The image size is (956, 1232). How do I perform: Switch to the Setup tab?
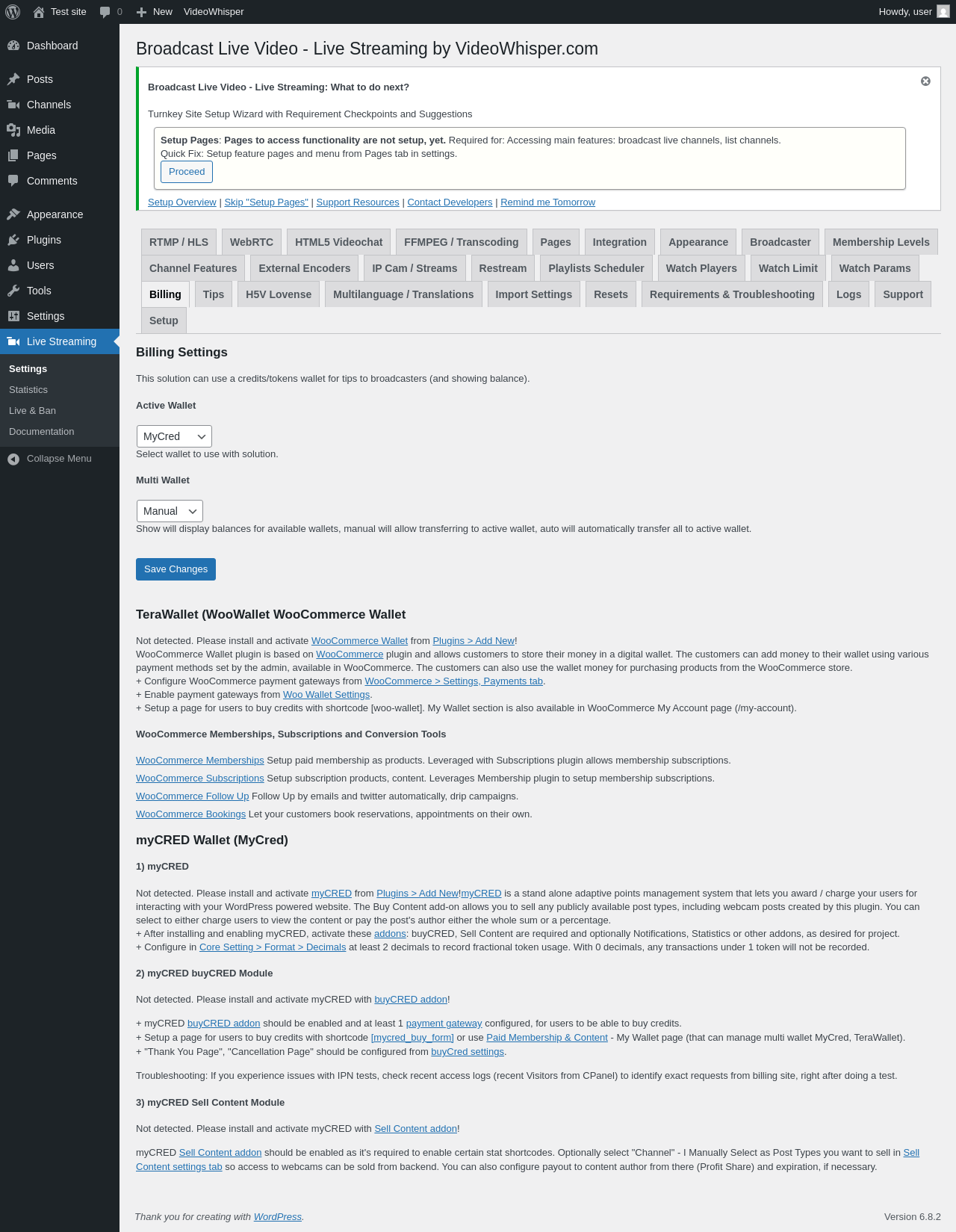click(164, 321)
